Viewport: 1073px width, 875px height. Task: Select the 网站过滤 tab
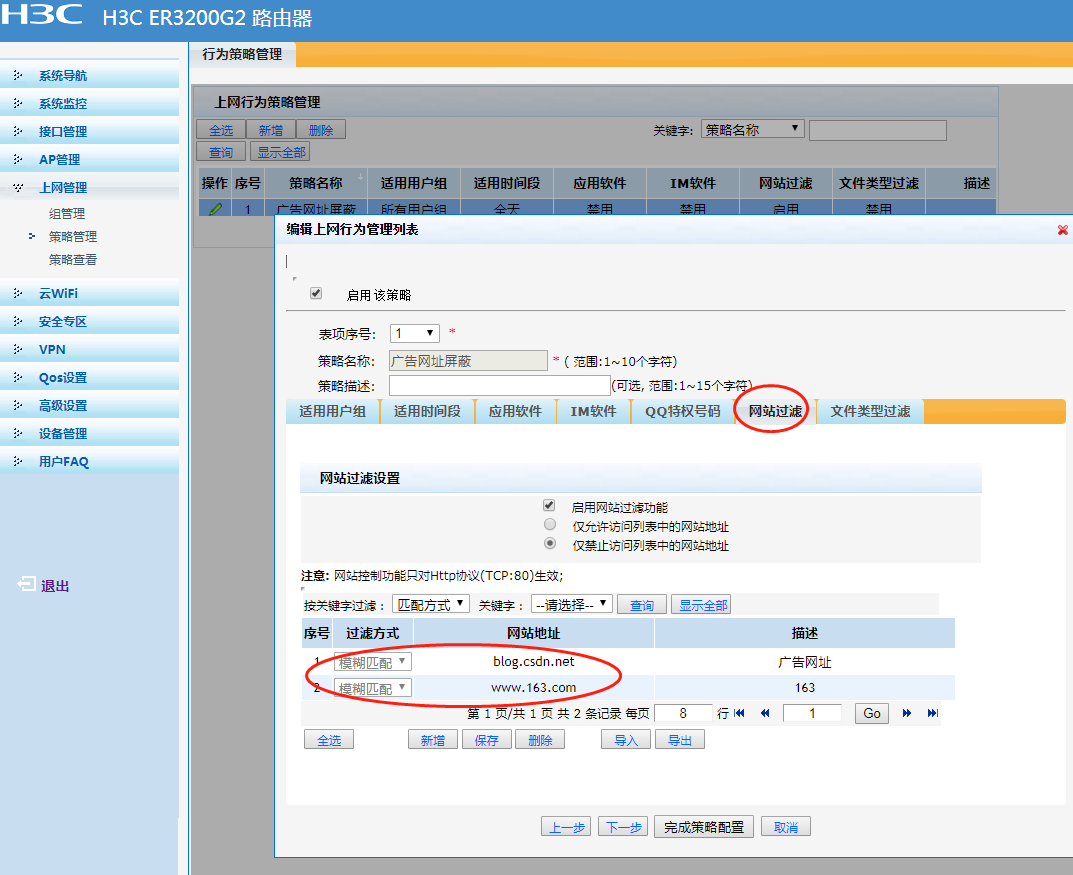click(x=775, y=411)
